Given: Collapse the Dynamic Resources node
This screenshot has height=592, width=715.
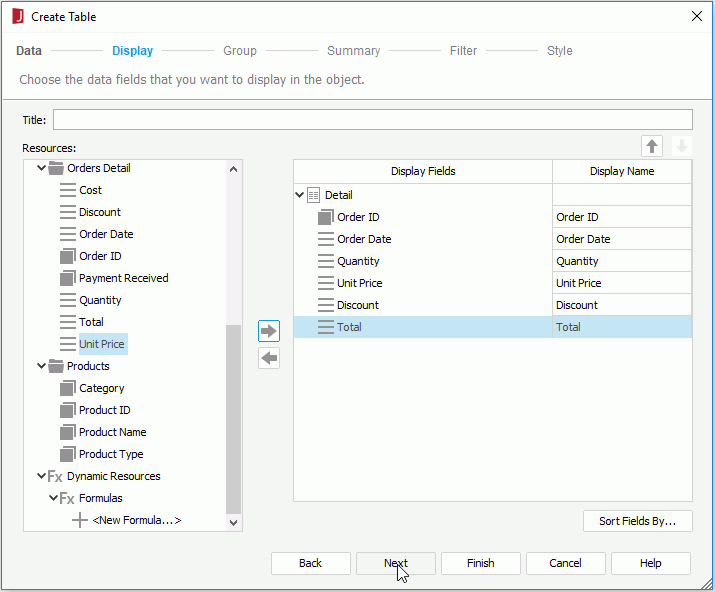Looking at the screenshot, I should tap(41, 476).
